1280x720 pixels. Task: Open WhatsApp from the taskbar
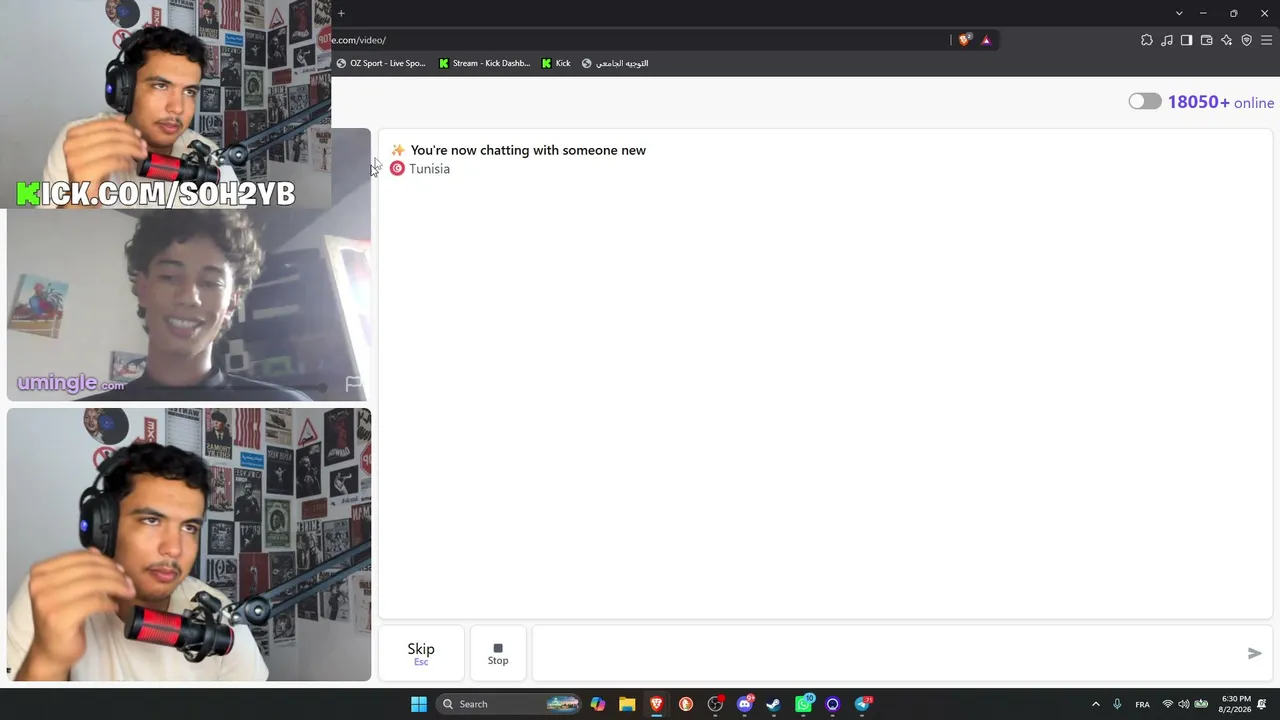[x=803, y=704]
